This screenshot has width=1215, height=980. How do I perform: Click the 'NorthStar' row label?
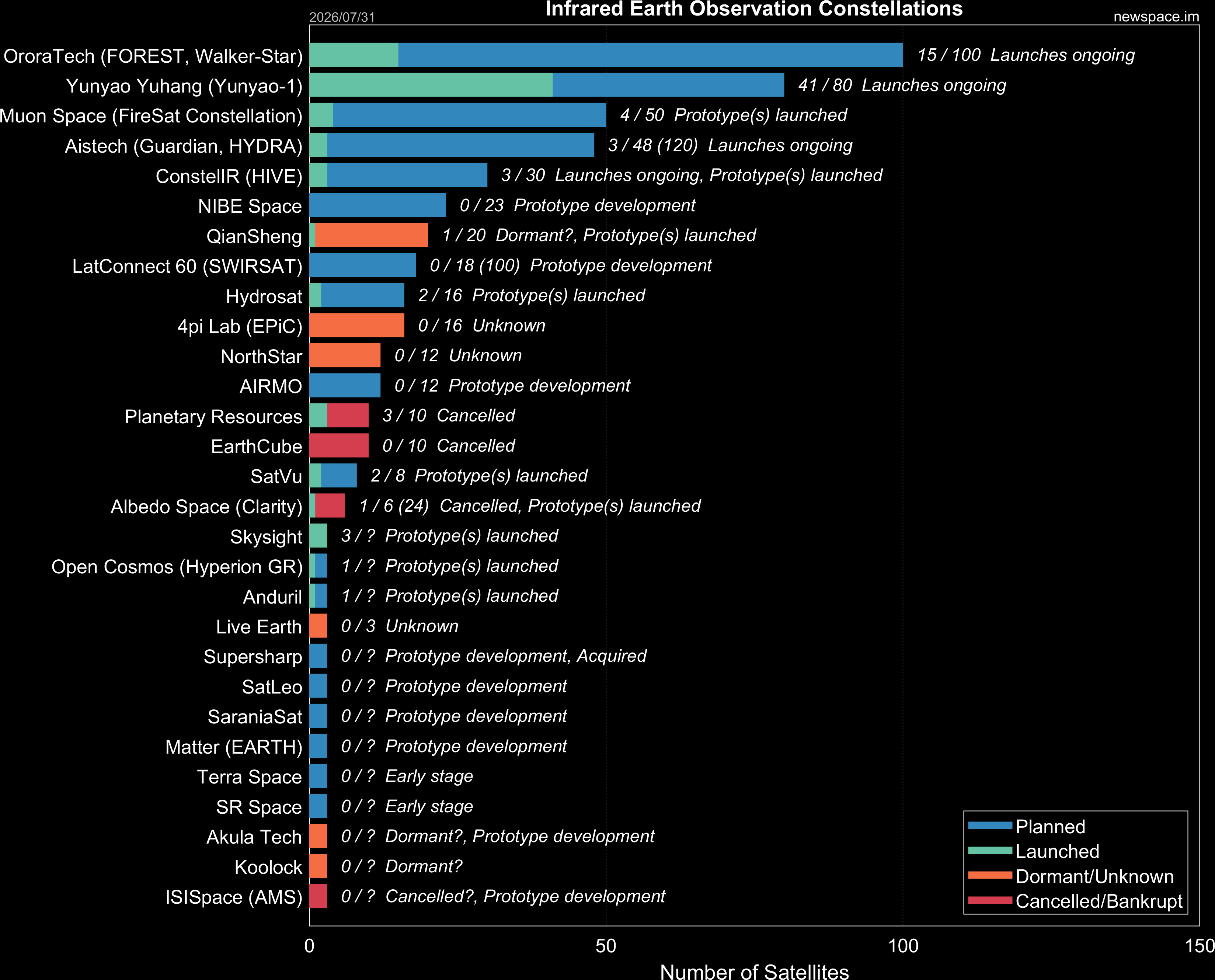click(x=261, y=356)
